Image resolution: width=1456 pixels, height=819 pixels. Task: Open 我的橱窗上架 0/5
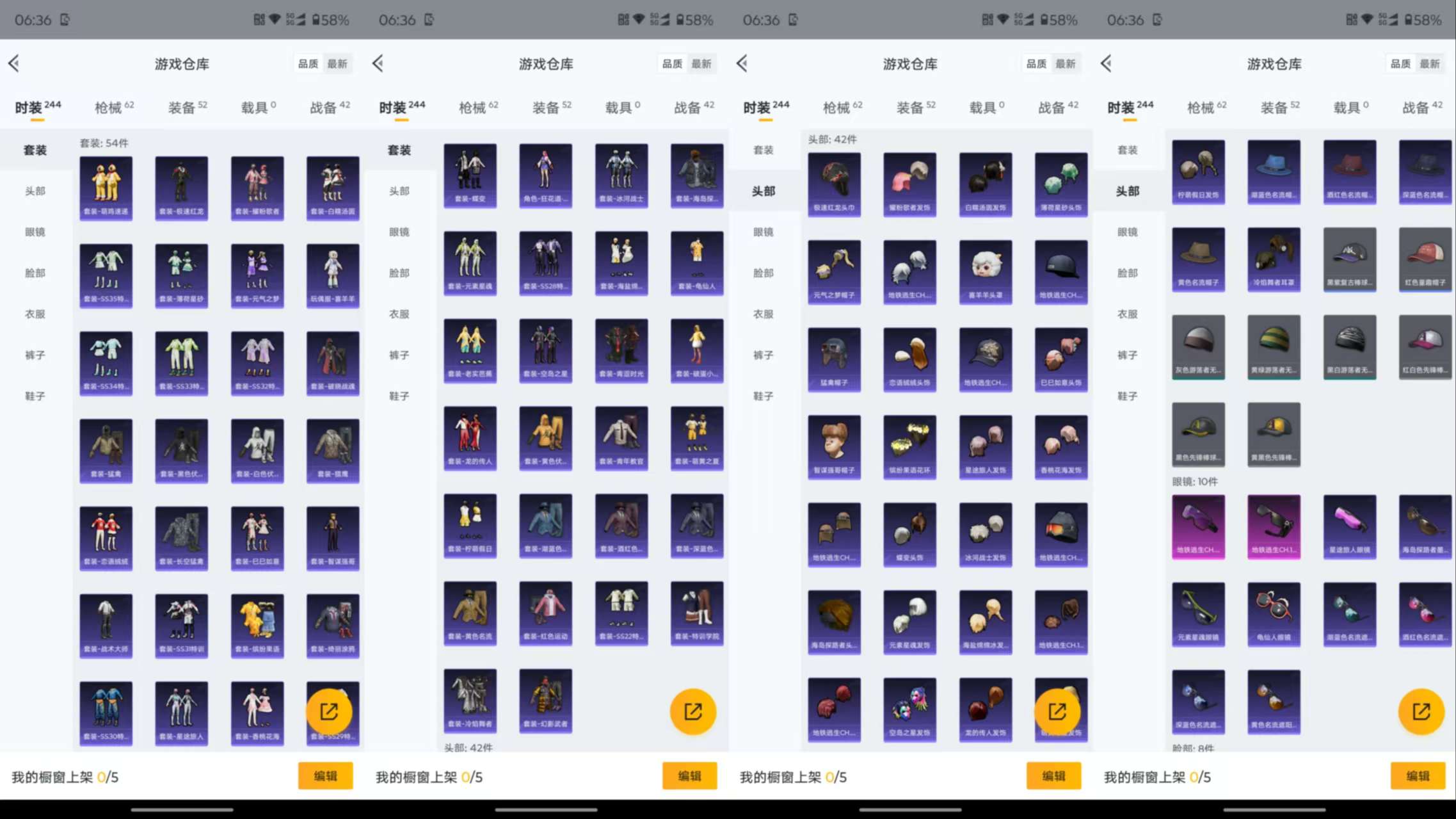pos(64,776)
